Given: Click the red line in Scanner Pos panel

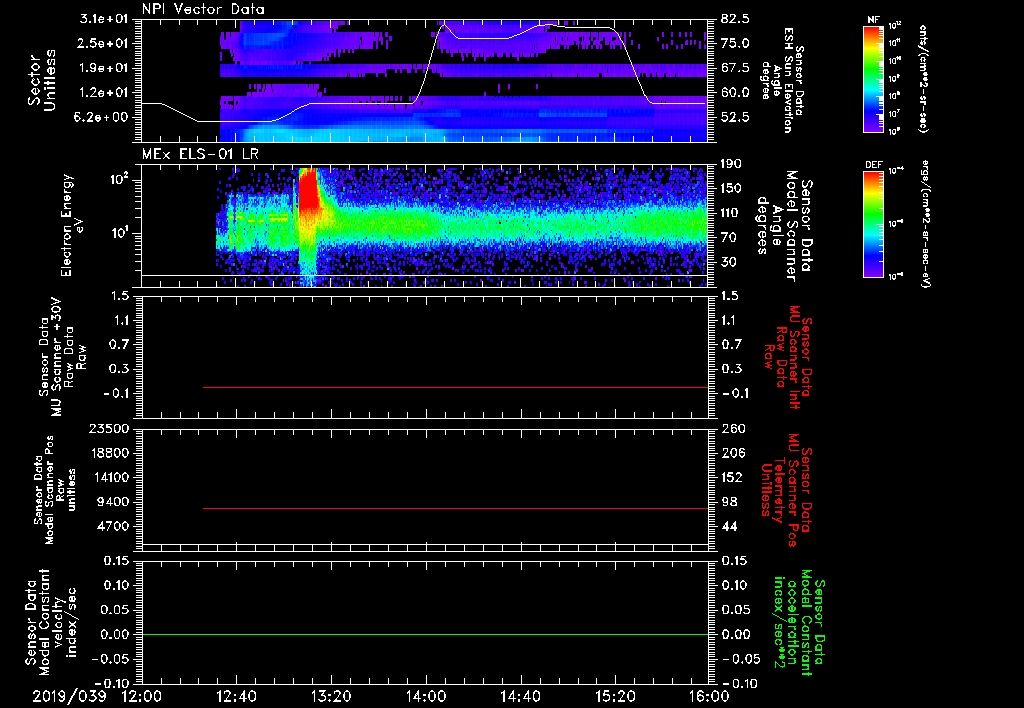Looking at the screenshot, I should 455,508.
